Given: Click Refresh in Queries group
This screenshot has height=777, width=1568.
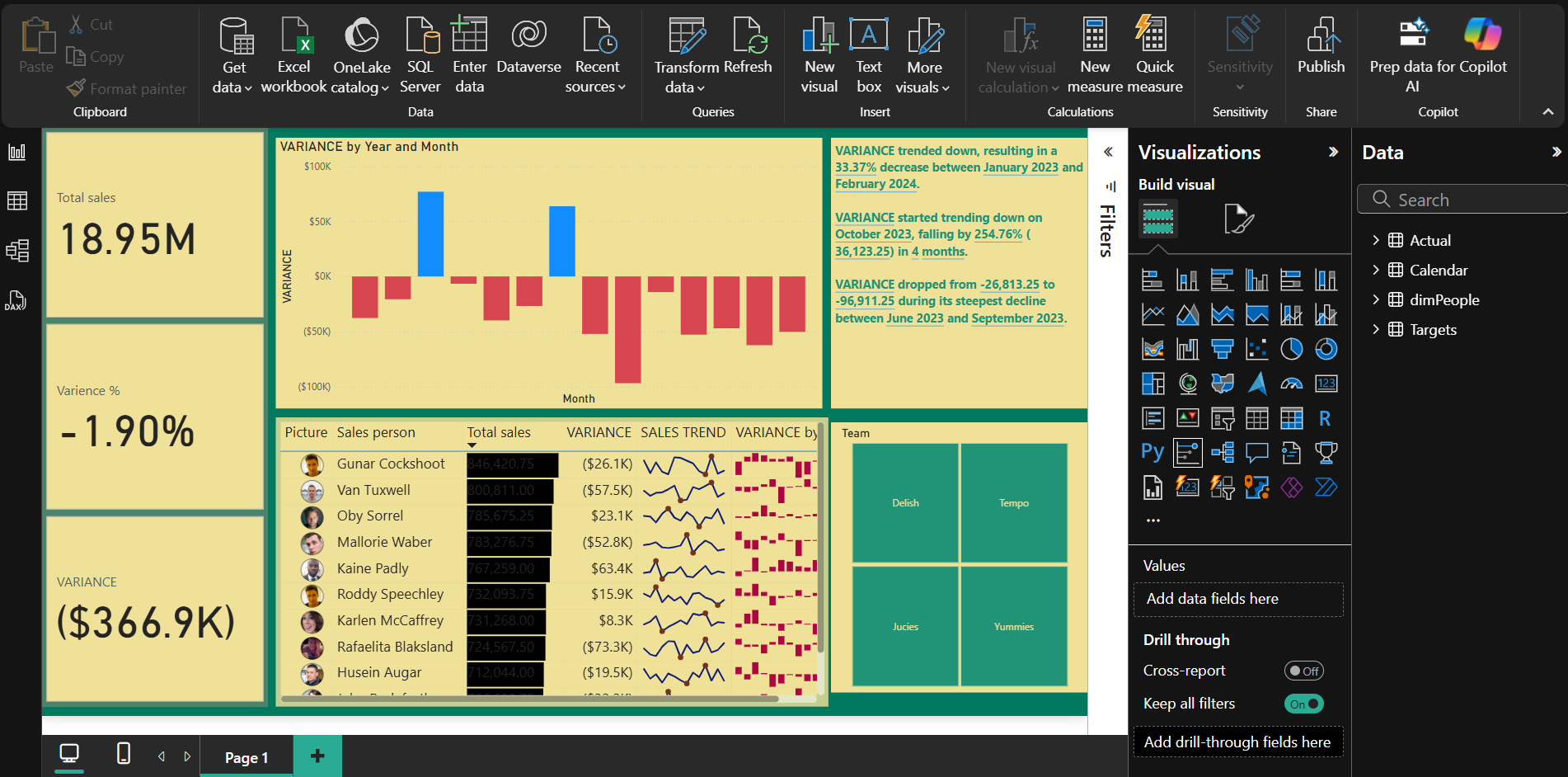Looking at the screenshot, I should click(x=748, y=46).
